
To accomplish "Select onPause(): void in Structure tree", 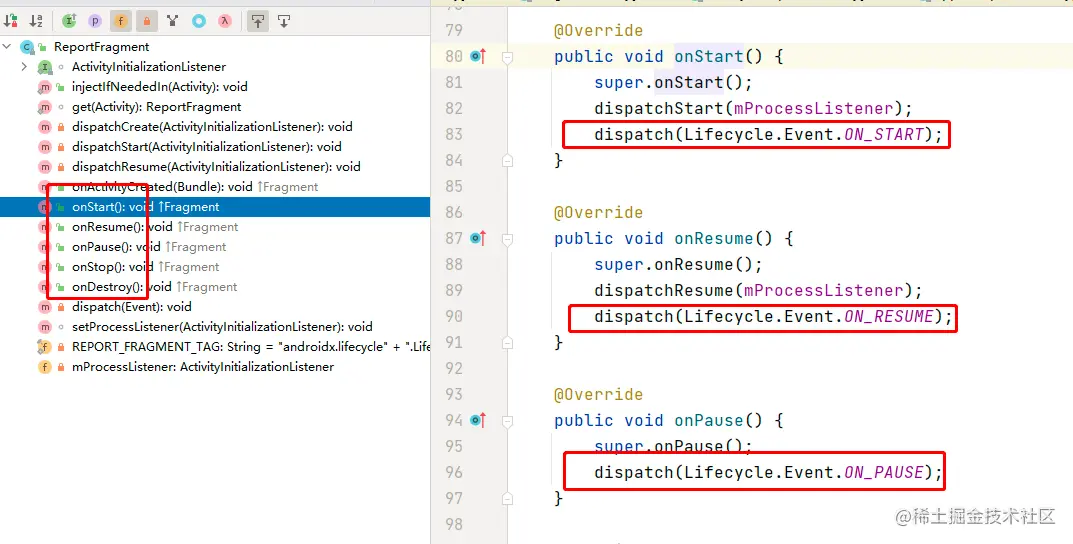I will click(116, 246).
